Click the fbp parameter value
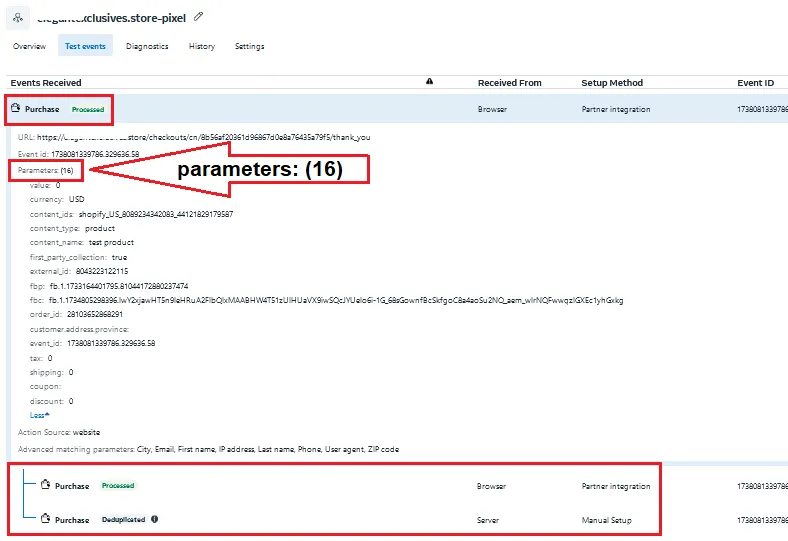 tap(119, 286)
